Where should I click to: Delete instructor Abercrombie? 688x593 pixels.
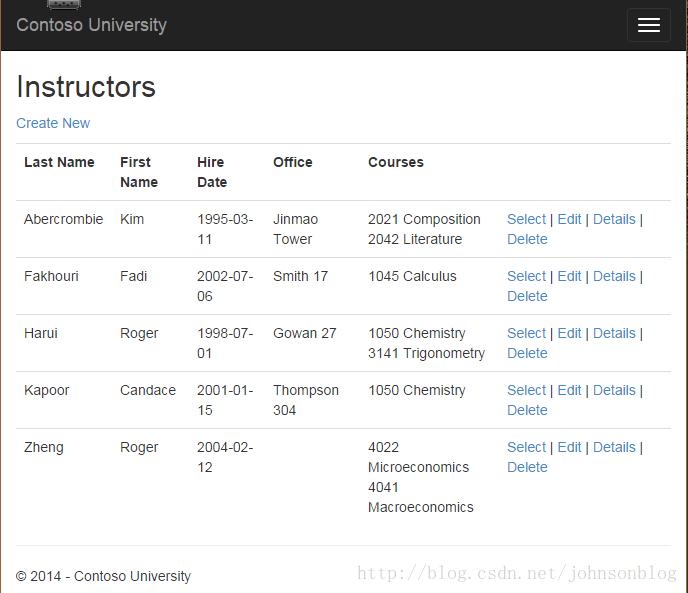pos(527,239)
